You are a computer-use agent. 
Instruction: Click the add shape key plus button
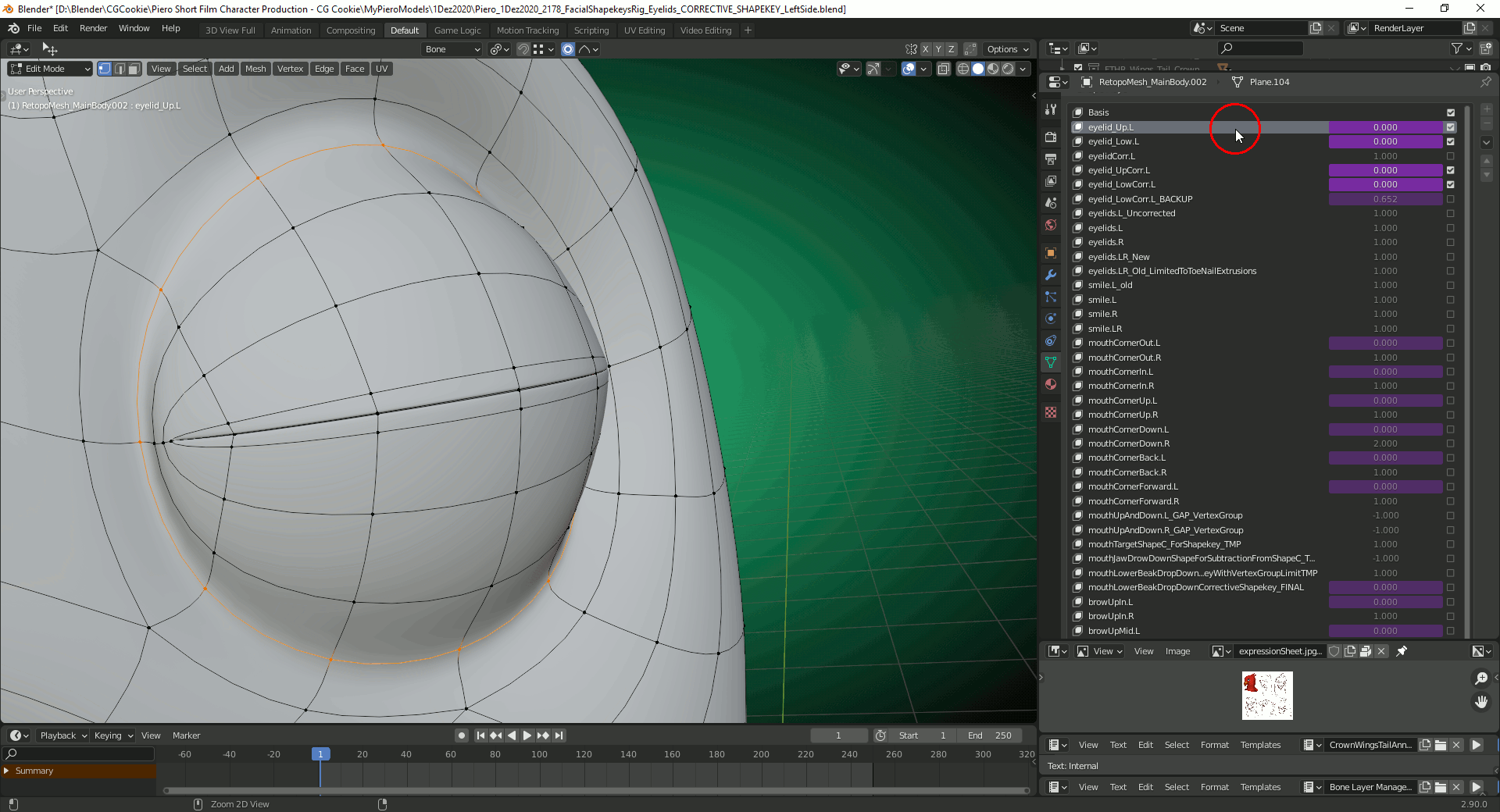pos(1486,110)
